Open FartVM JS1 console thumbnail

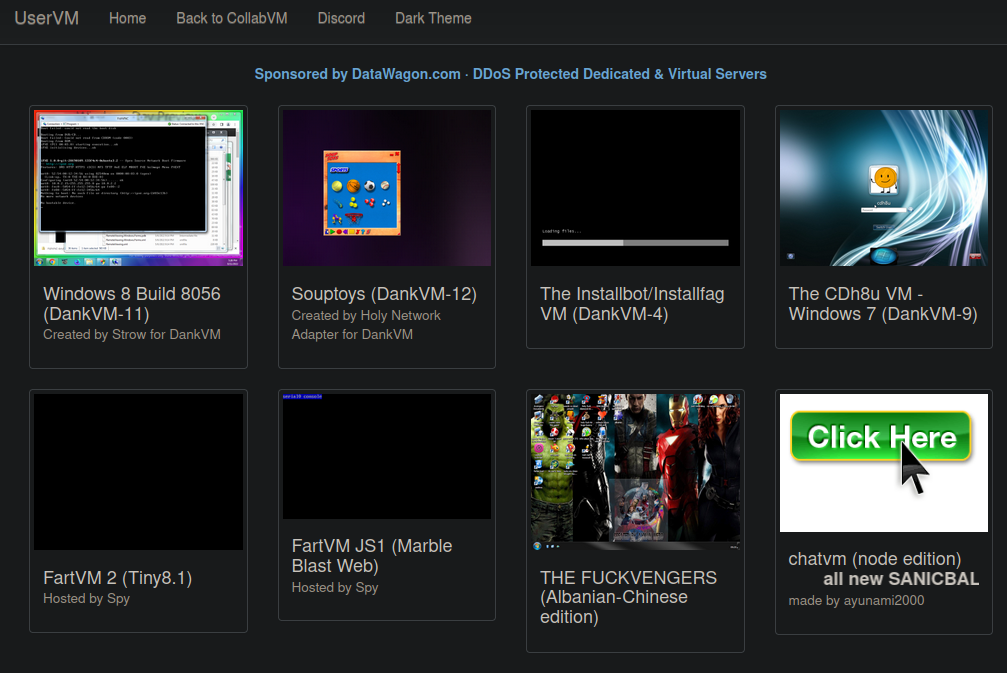pos(386,456)
